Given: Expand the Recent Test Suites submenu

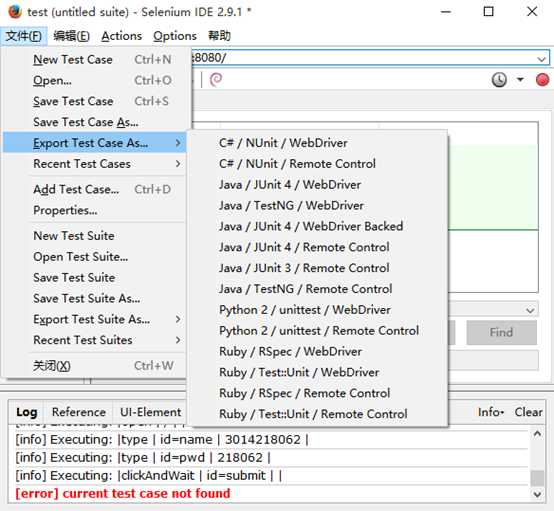Looking at the screenshot, I should 94,340.
